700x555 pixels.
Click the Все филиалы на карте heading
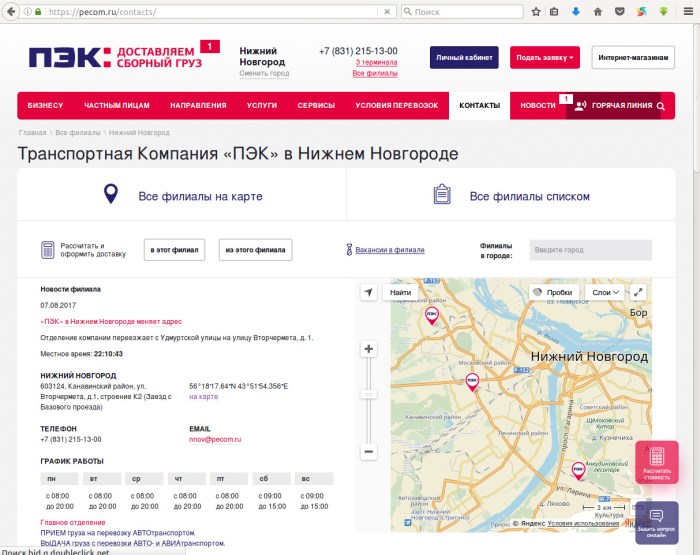coord(200,196)
